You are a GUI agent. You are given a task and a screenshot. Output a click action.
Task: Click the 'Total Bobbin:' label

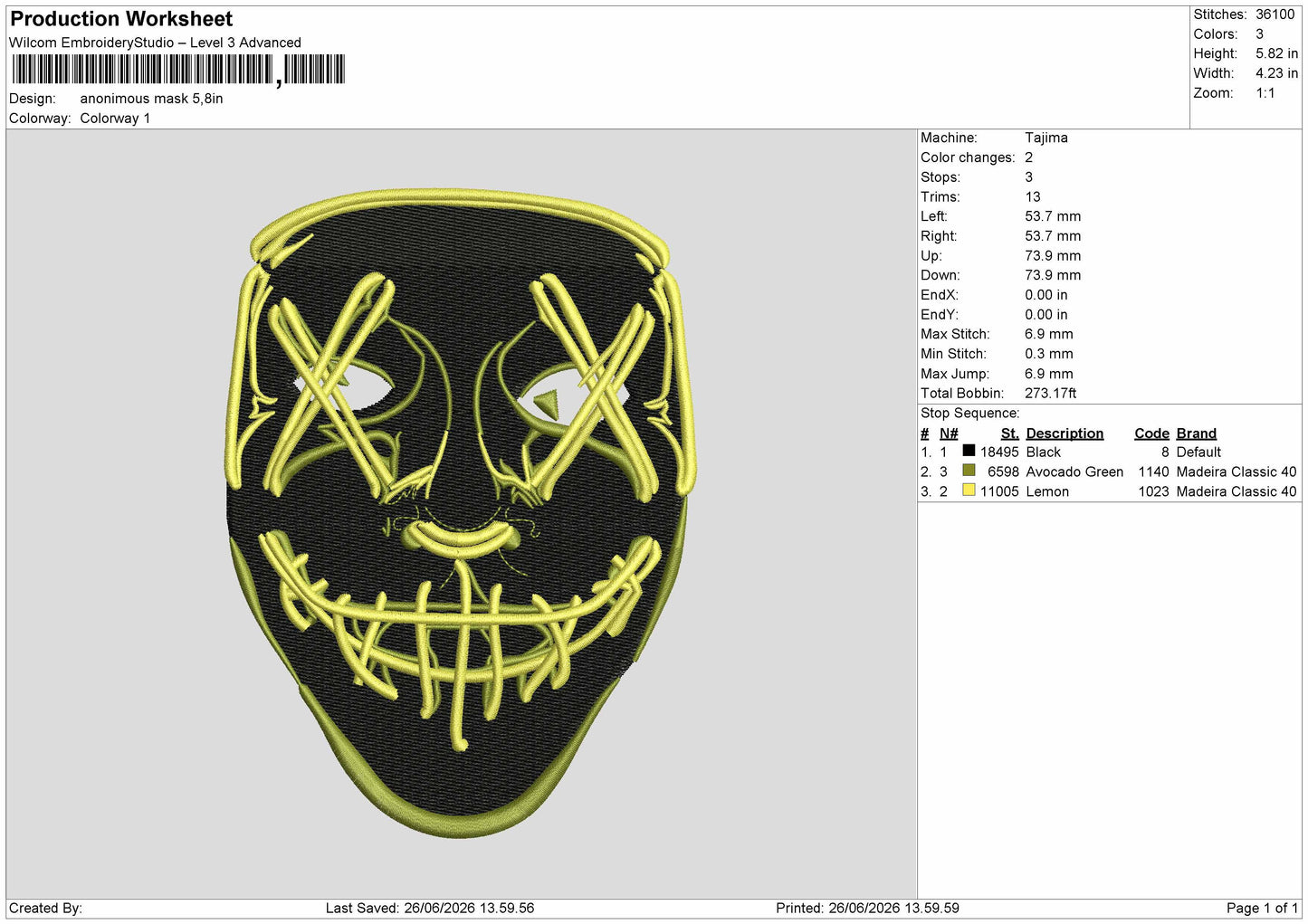click(x=962, y=394)
